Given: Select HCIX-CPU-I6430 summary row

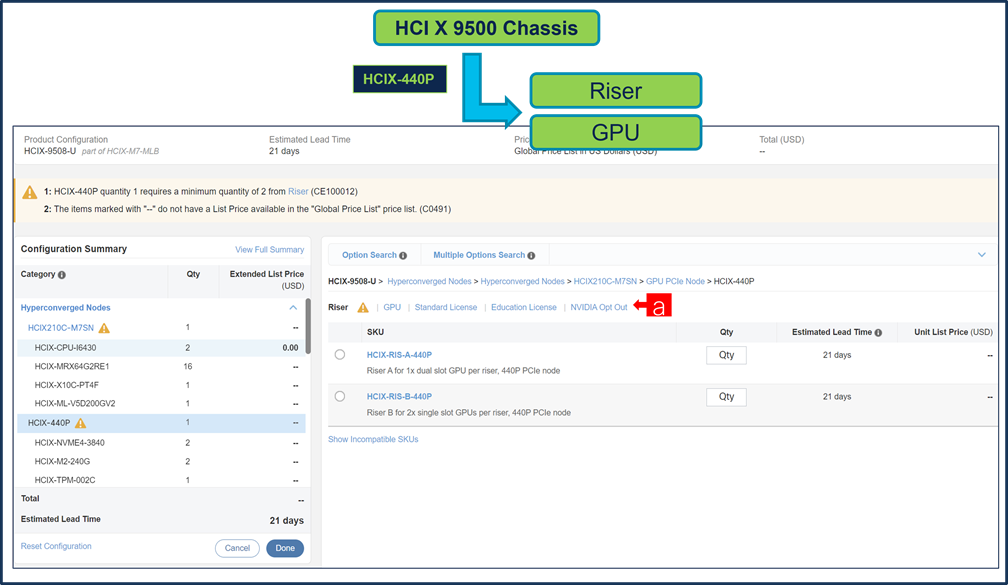Looking at the screenshot, I should [161, 348].
